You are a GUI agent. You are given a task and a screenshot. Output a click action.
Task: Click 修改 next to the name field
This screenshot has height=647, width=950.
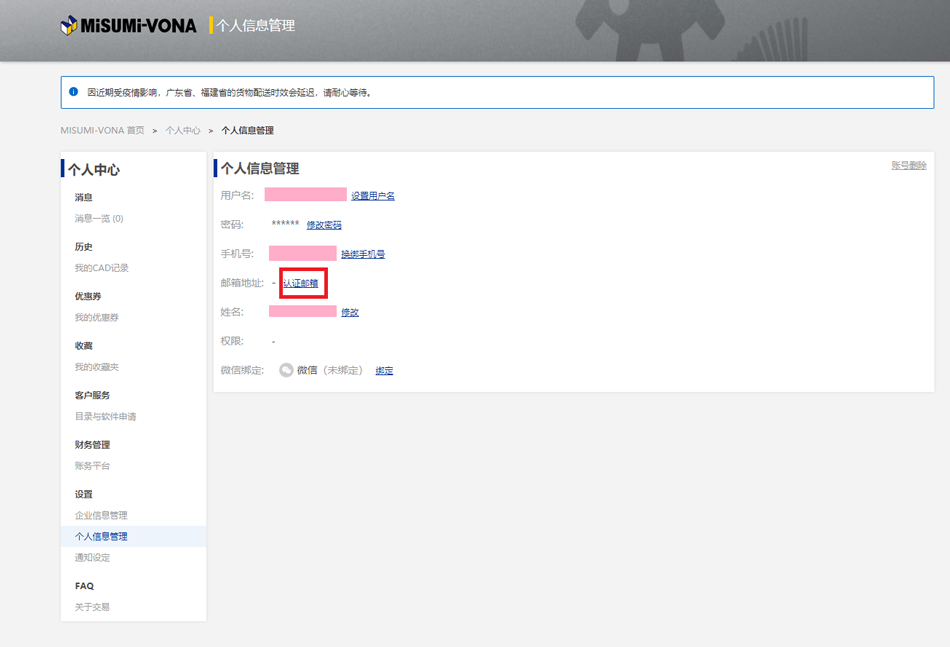(x=350, y=312)
